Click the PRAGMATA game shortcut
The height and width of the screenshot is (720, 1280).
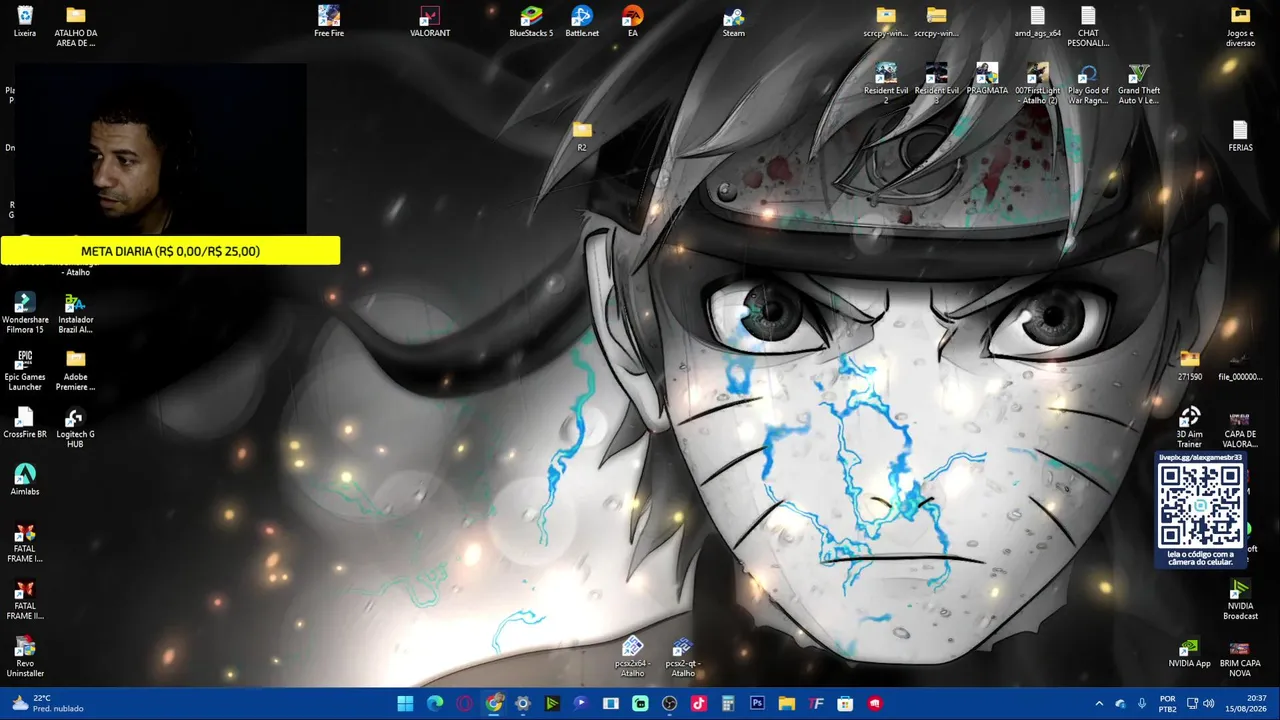[987, 79]
